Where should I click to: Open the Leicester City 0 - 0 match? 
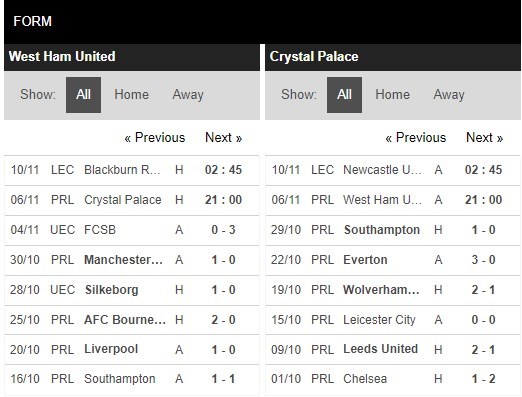pyautogui.click(x=393, y=320)
